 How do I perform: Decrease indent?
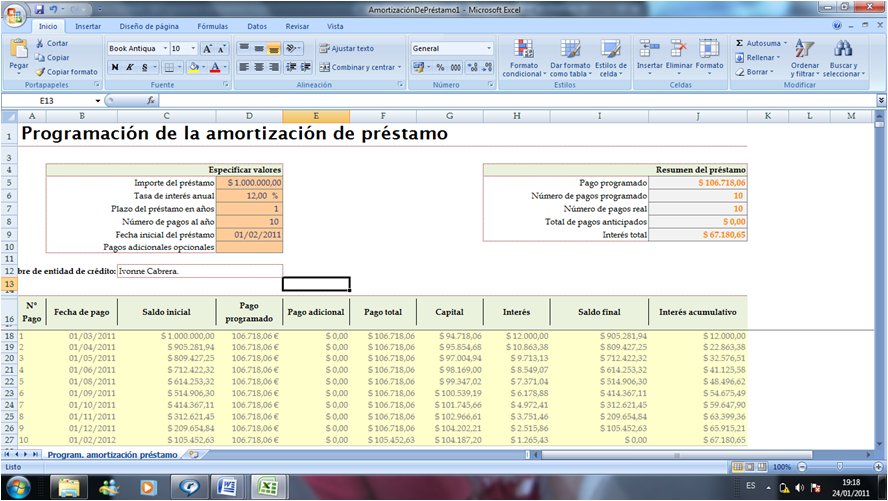291,67
